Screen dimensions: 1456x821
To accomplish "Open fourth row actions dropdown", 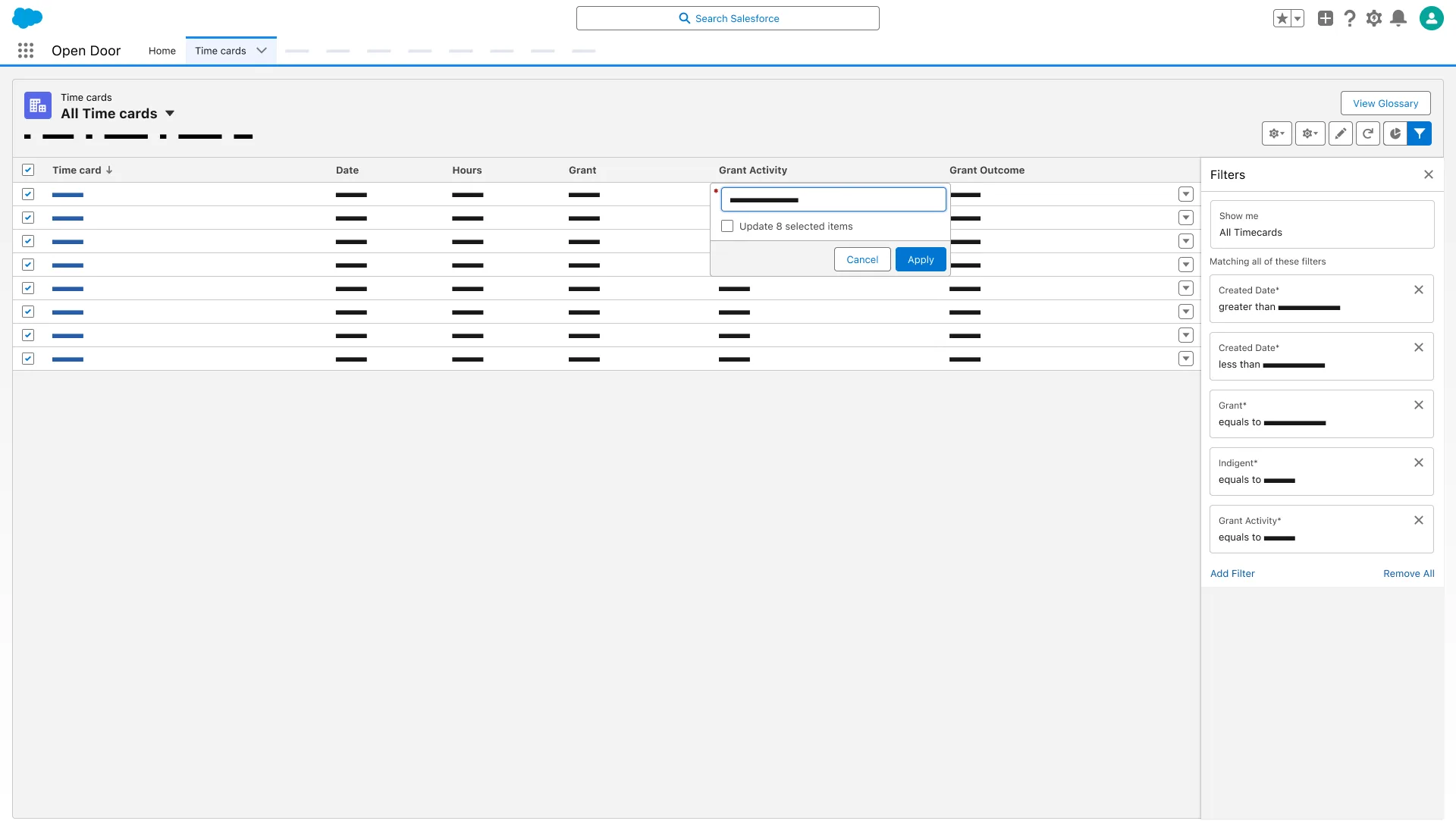I will [x=1186, y=265].
